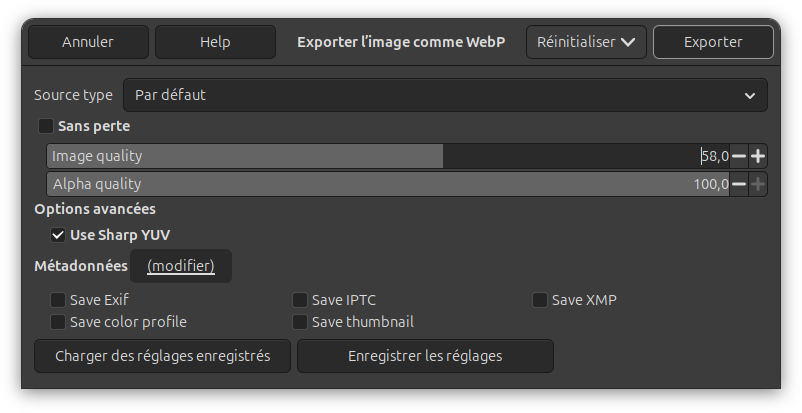Check Save color profile box
This screenshot has height=413, width=802.
58,322
